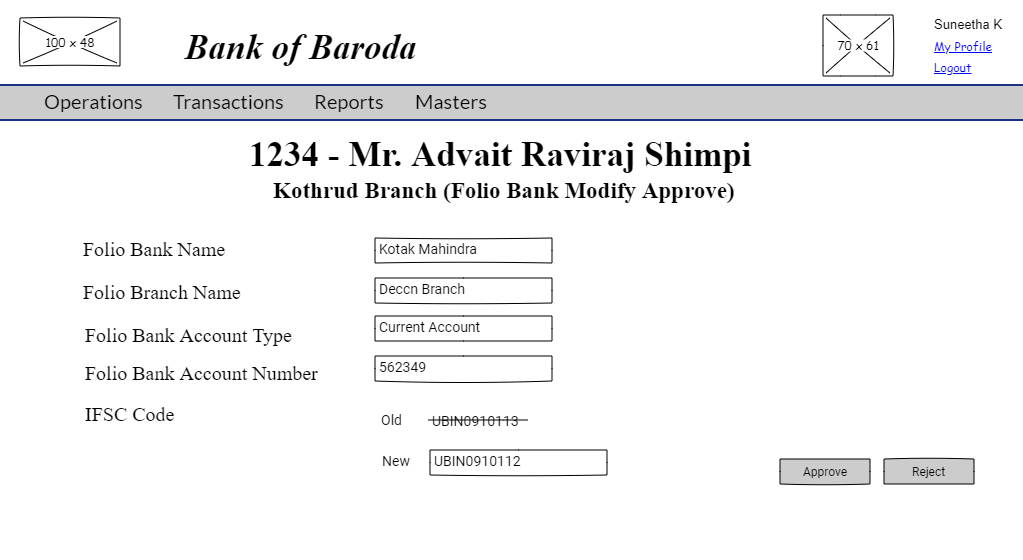The width and height of the screenshot is (1023, 560).
Task: Focus the 562349 account number field
Action: click(x=463, y=368)
